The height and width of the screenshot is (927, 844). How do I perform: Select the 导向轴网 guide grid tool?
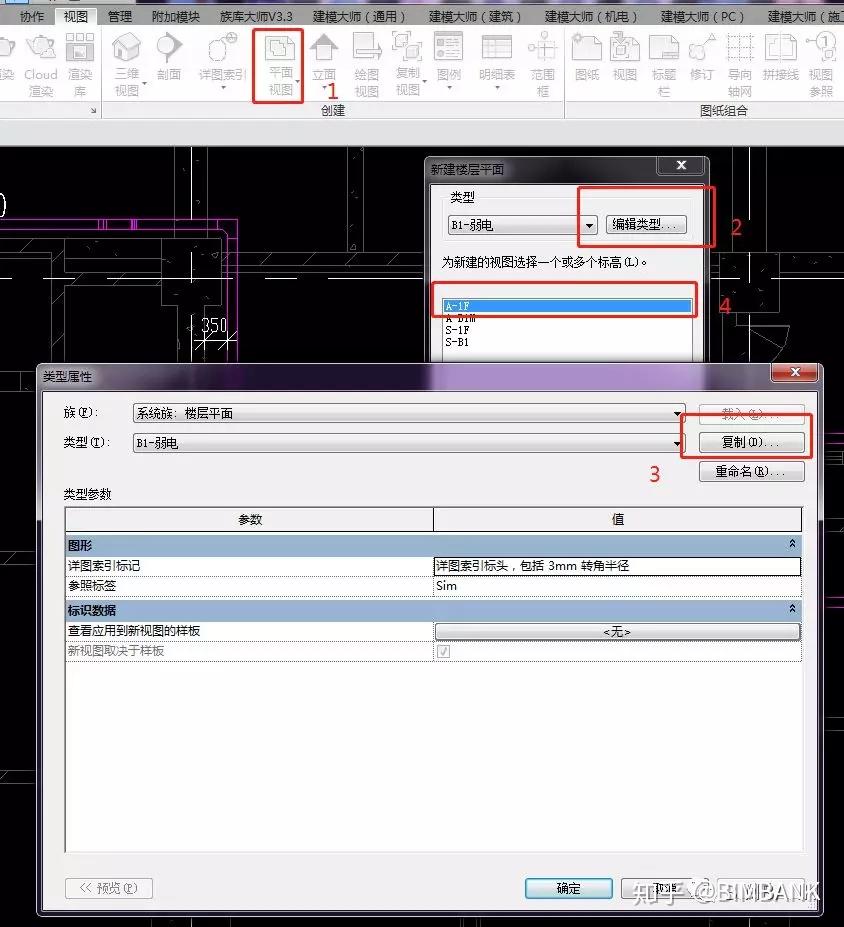click(739, 64)
